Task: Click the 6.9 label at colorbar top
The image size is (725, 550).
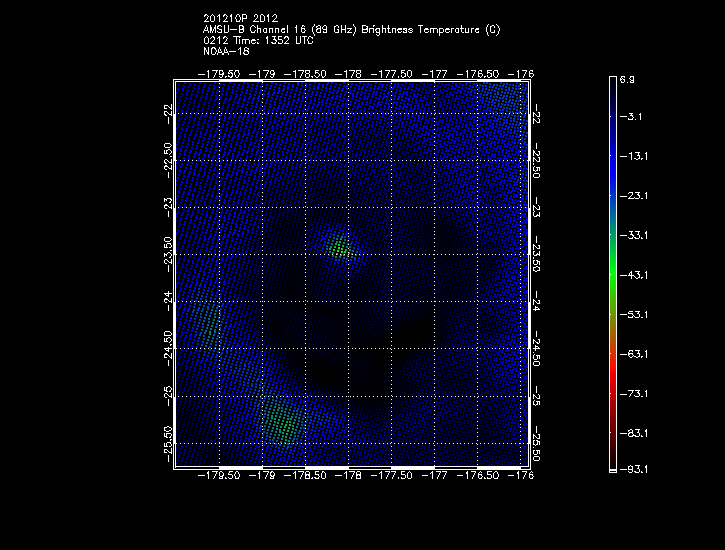Action: click(x=627, y=78)
